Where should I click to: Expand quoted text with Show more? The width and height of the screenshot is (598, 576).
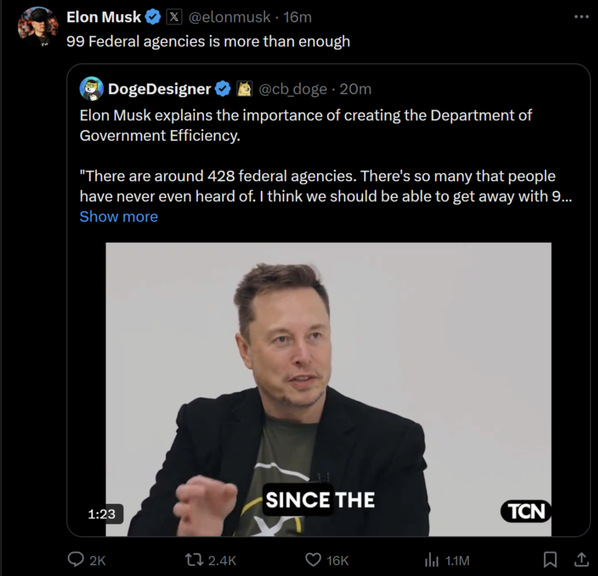tap(119, 217)
